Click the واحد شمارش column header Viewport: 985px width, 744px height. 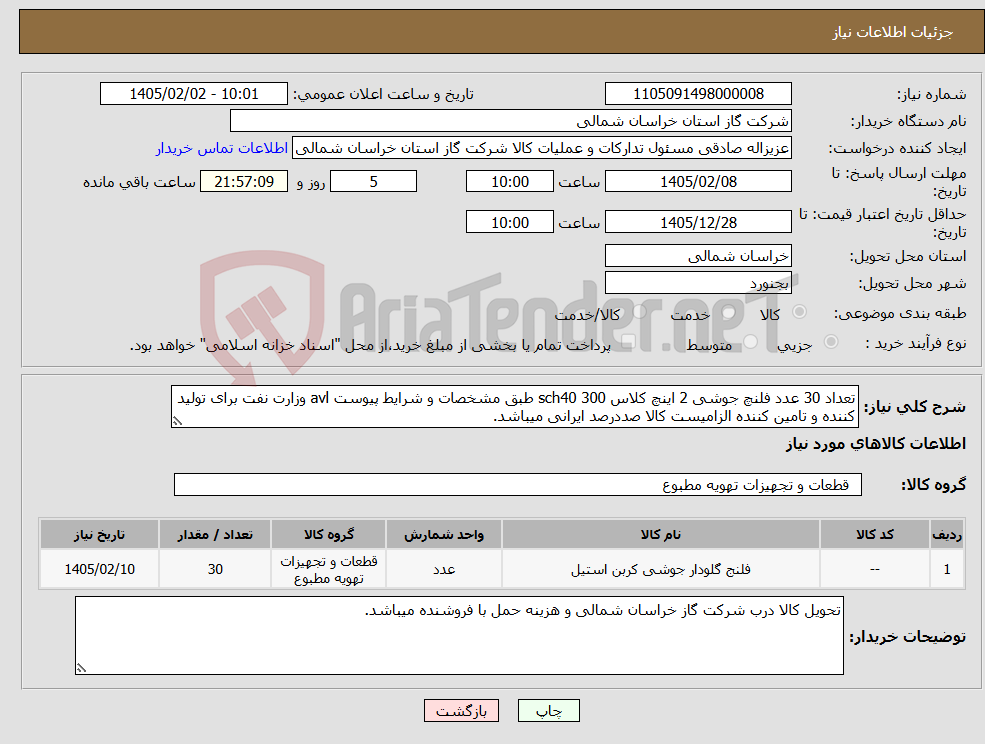444,534
